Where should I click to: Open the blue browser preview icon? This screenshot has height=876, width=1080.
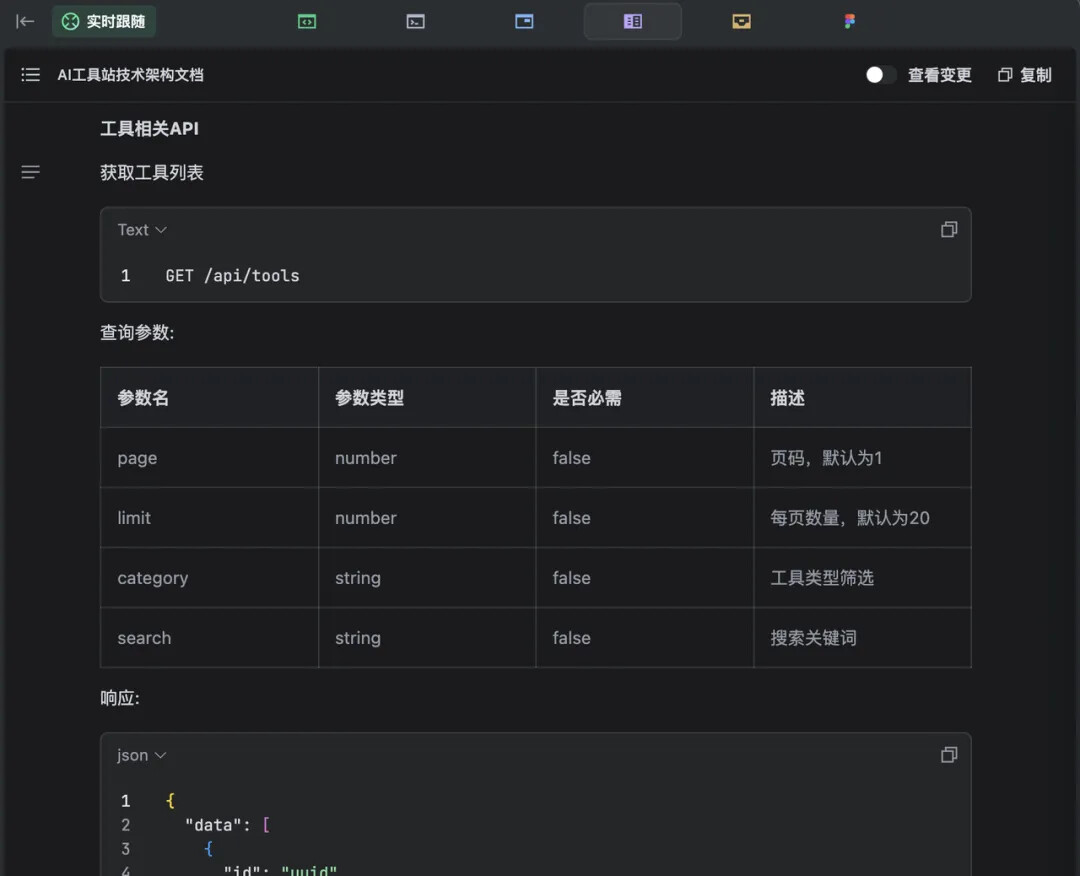pos(524,21)
